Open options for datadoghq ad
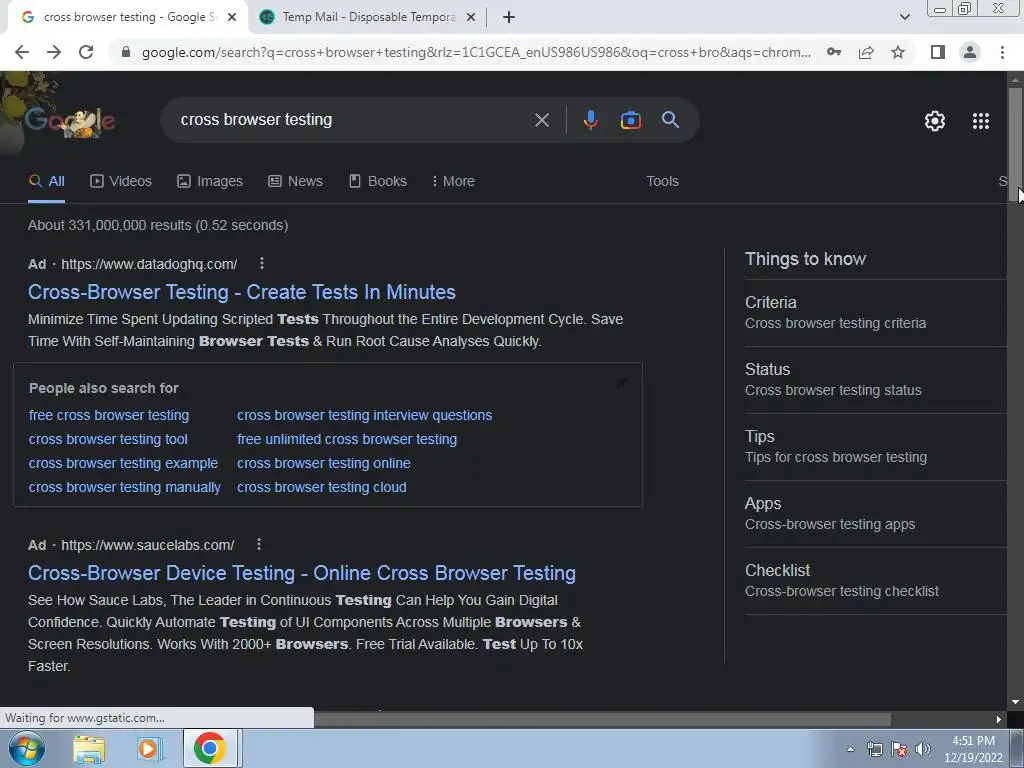The height and width of the screenshot is (768, 1024). tap(262, 263)
